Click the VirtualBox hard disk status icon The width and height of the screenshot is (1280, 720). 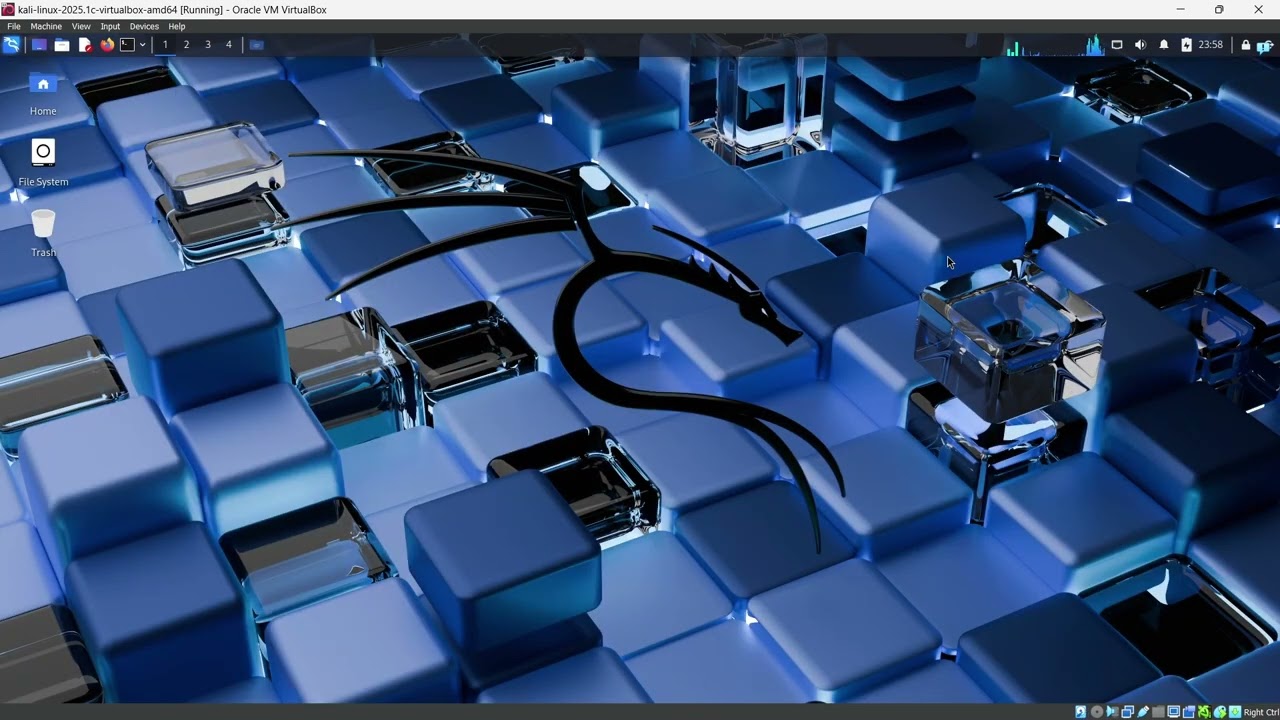coord(1081,712)
